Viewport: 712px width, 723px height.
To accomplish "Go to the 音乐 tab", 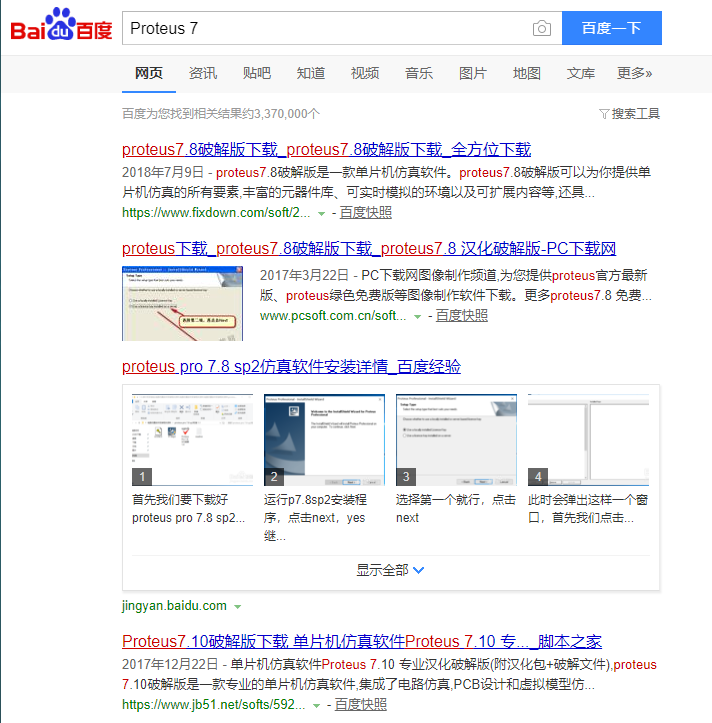I will tap(419, 73).
